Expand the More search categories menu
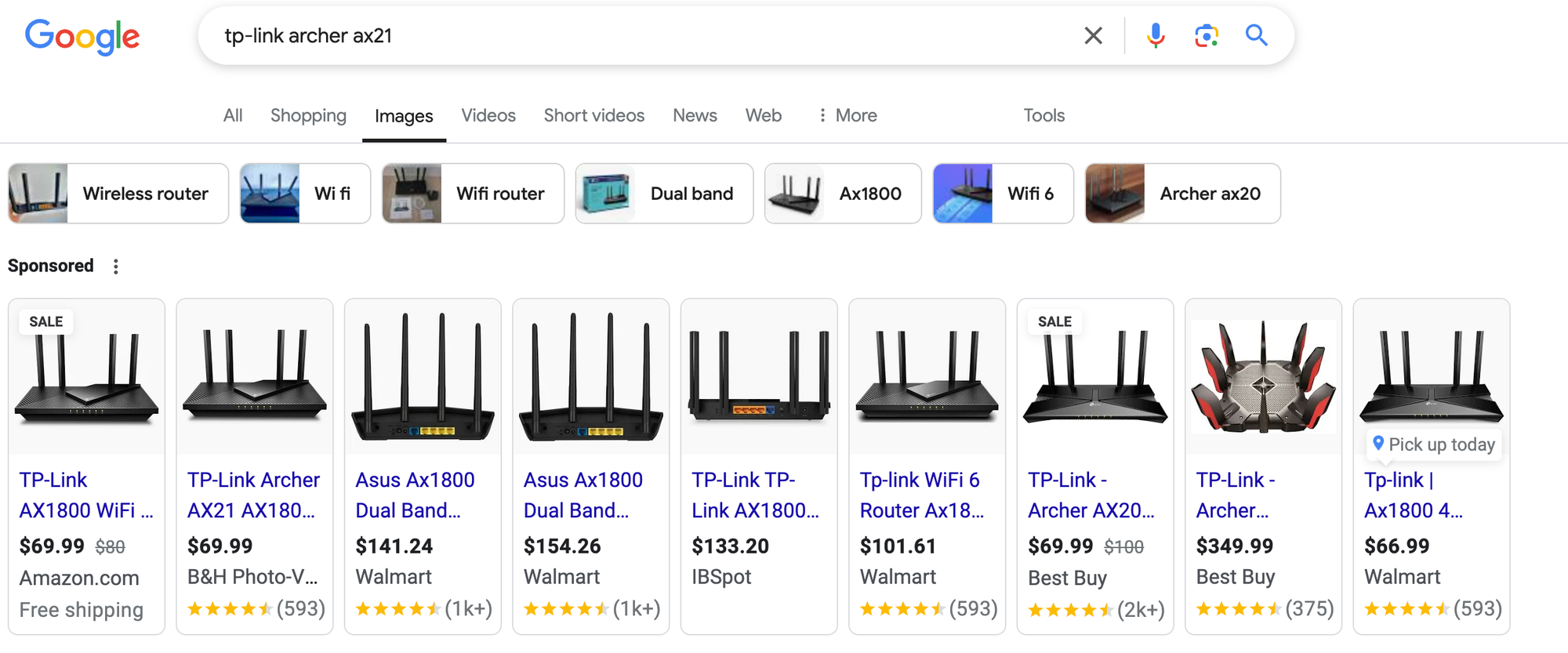Viewport: 1568px width, 653px height. coord(847,115)
